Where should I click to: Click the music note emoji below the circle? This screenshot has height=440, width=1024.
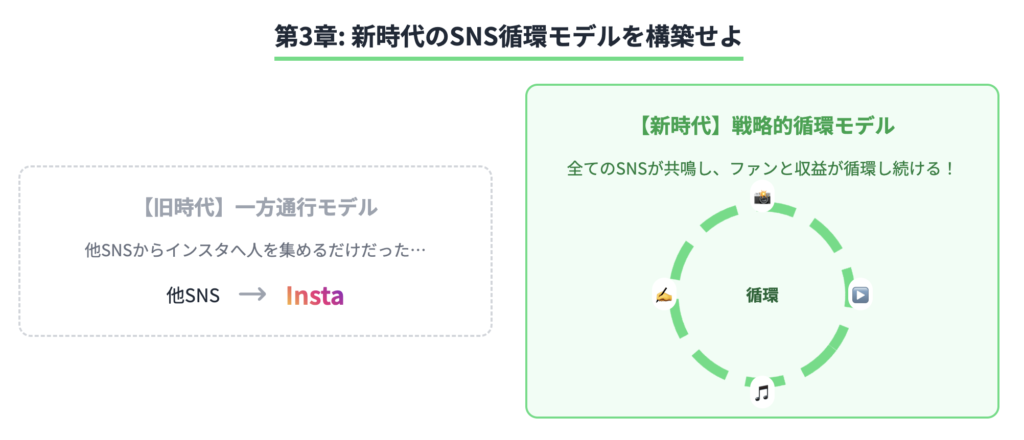[761, 393]
